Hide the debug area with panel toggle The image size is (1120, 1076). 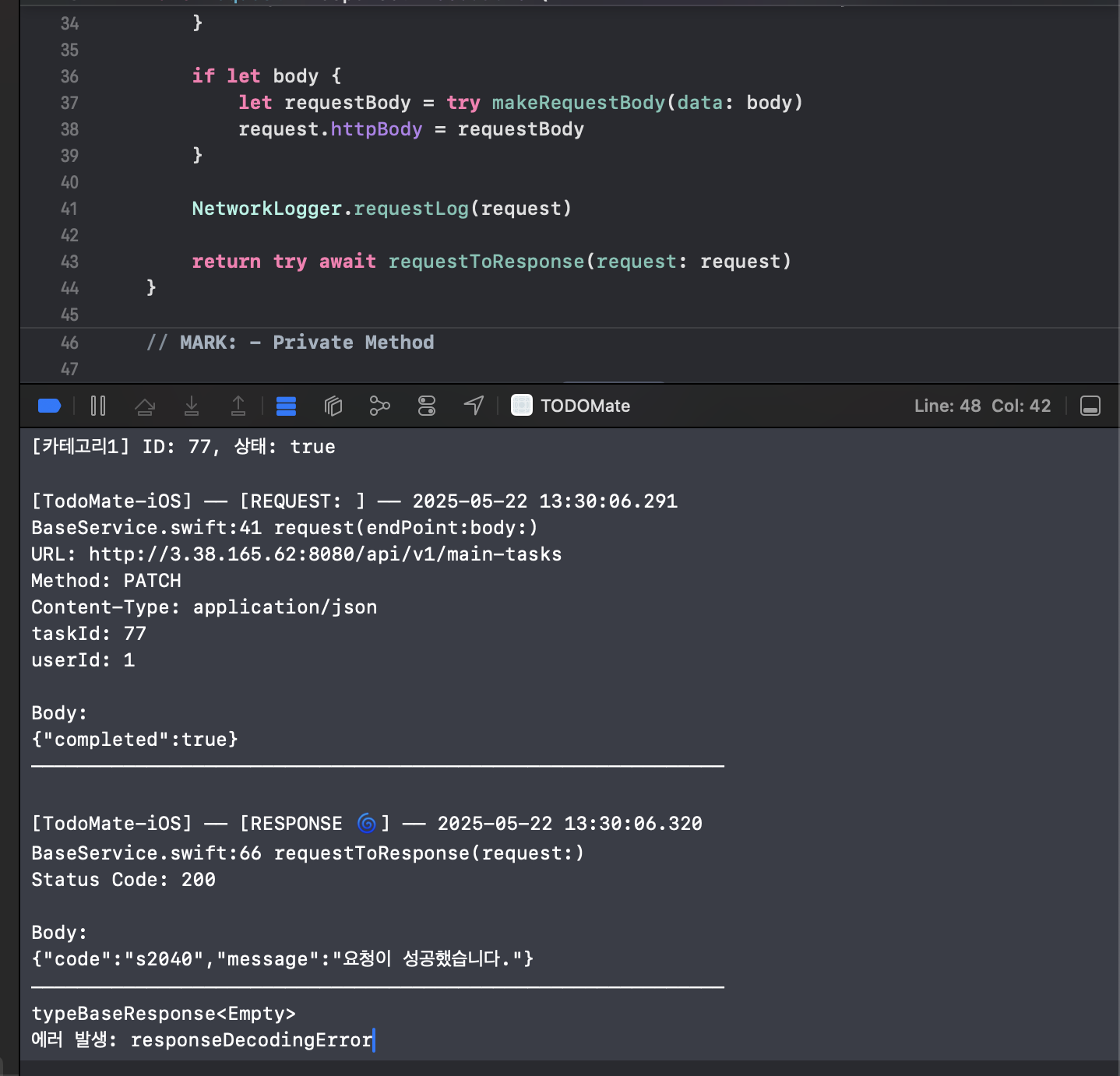click(x=1090, y=406)
